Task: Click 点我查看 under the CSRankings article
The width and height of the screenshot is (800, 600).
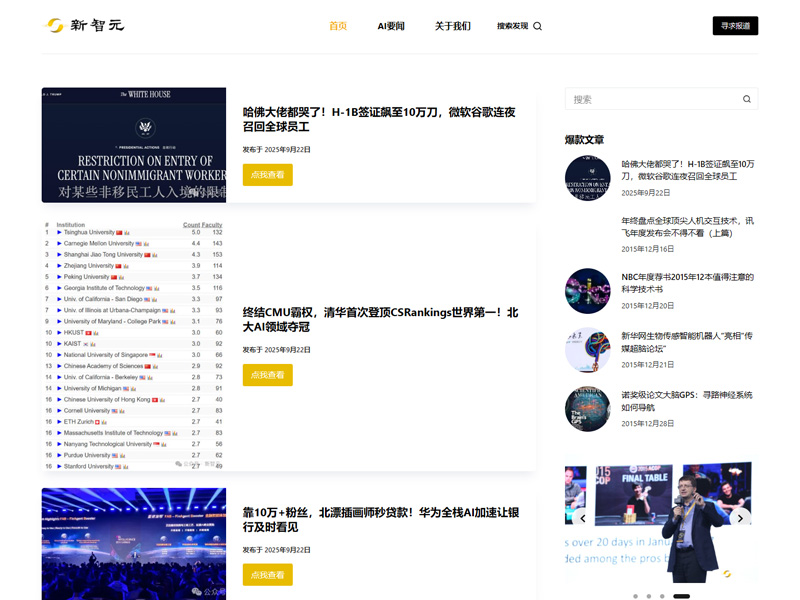Action: coord(267,374)
